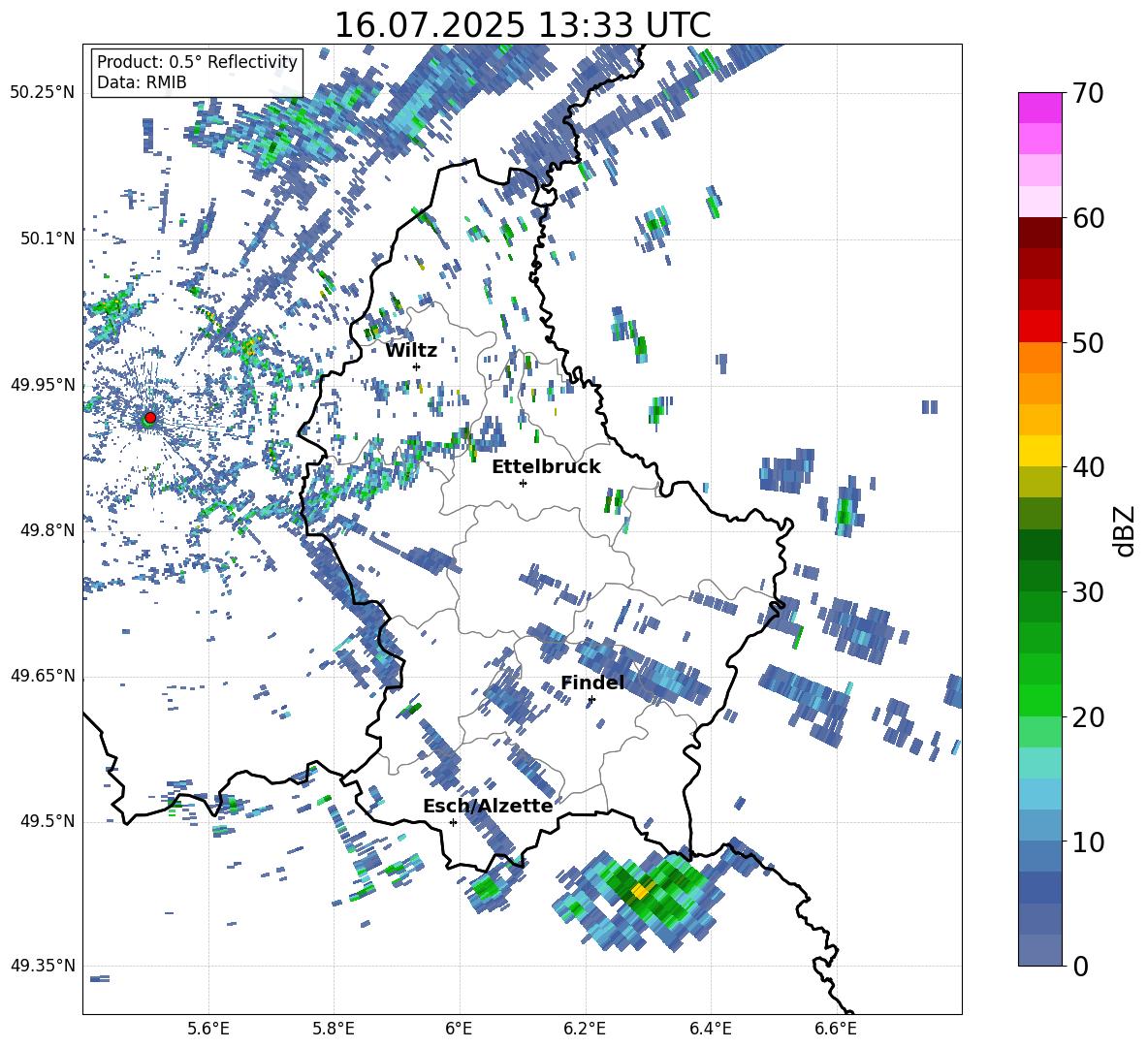Click the 5.6°E longitude label
The height and width of the screenshot is (1048, 1148).
tap(208, 1029)
